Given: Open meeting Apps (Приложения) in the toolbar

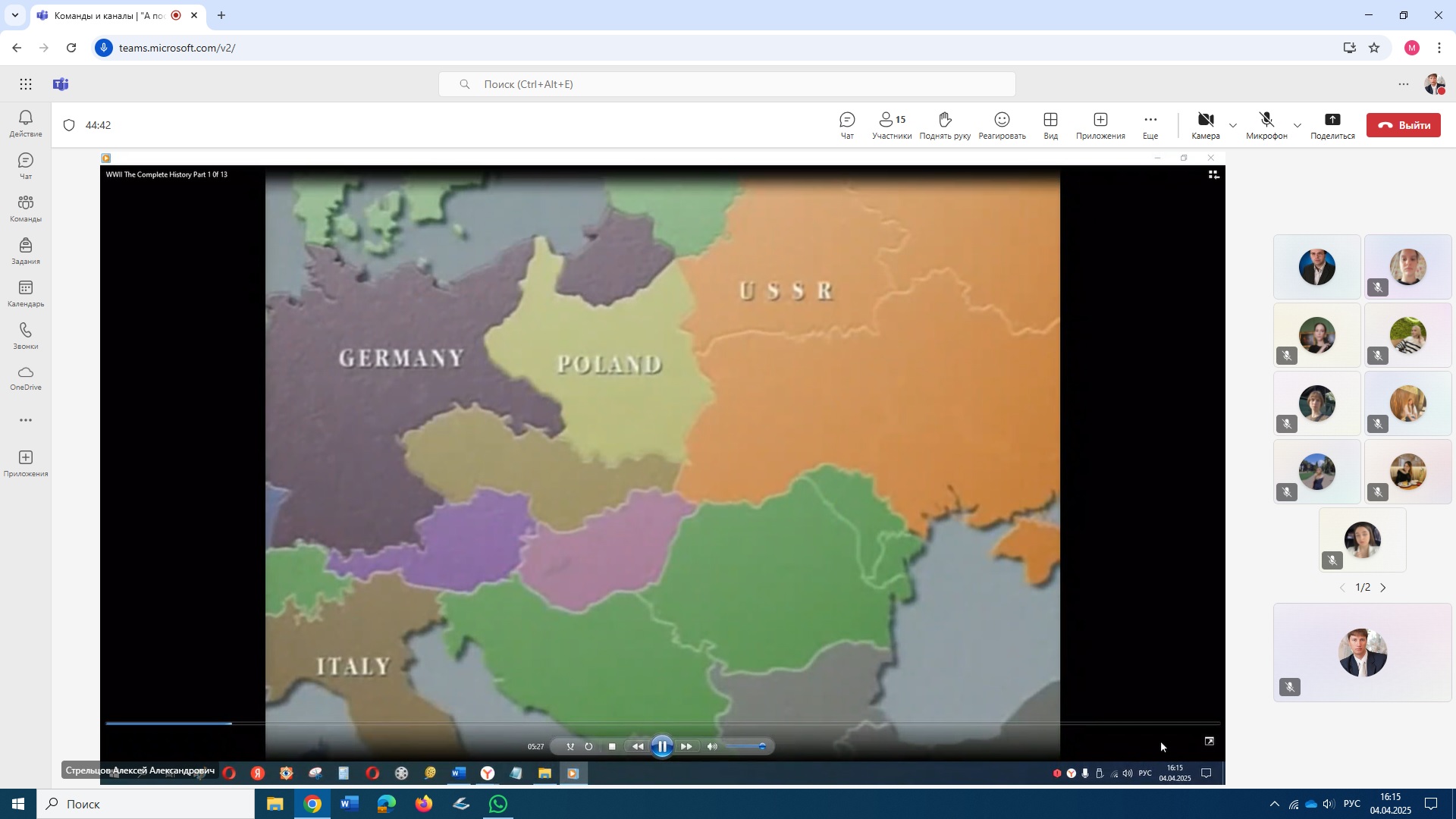Looking at the screenshot, I should coord(1100,125).
